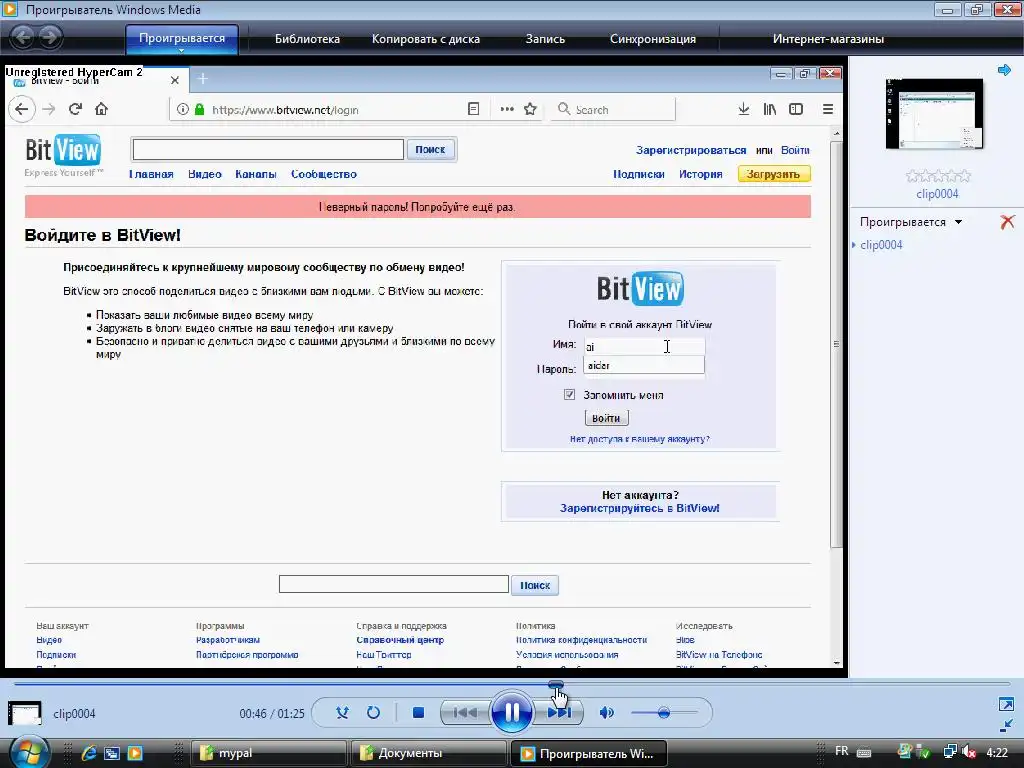Open Сообщество navigation link
Viewport: 1024px width, 768px height.
coord(324,174)
